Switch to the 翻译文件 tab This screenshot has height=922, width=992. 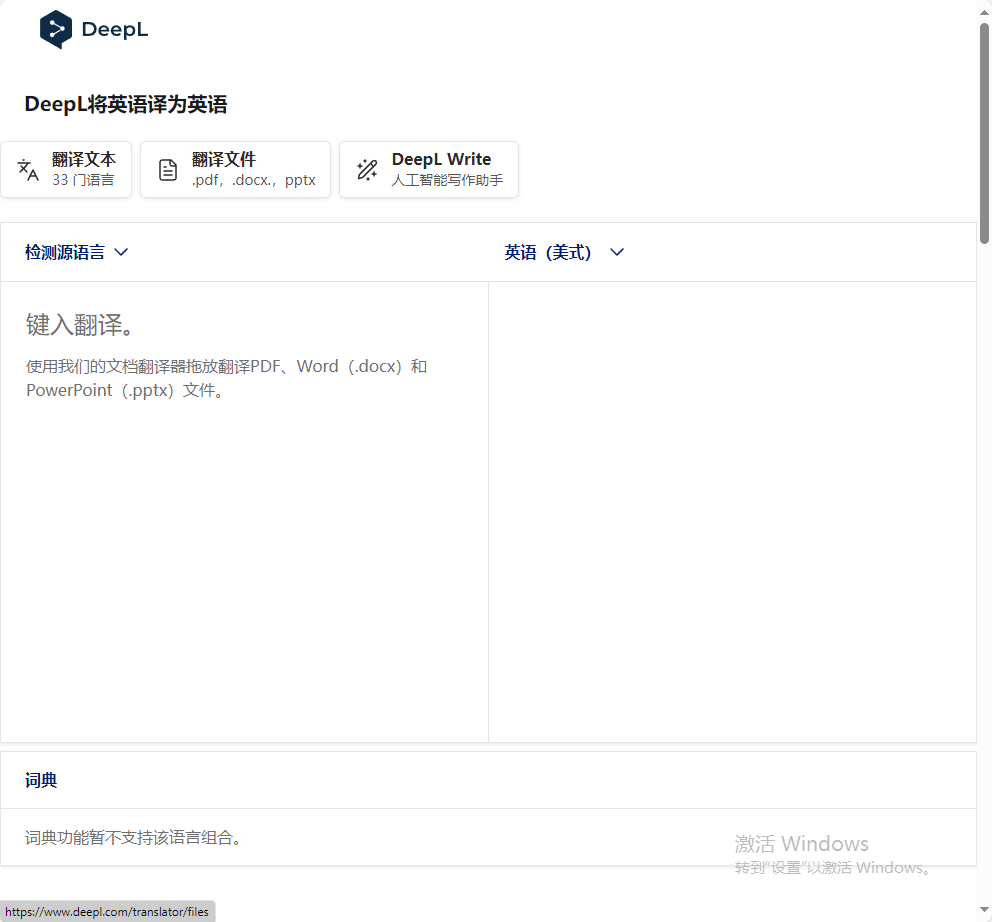click(235, 170)
